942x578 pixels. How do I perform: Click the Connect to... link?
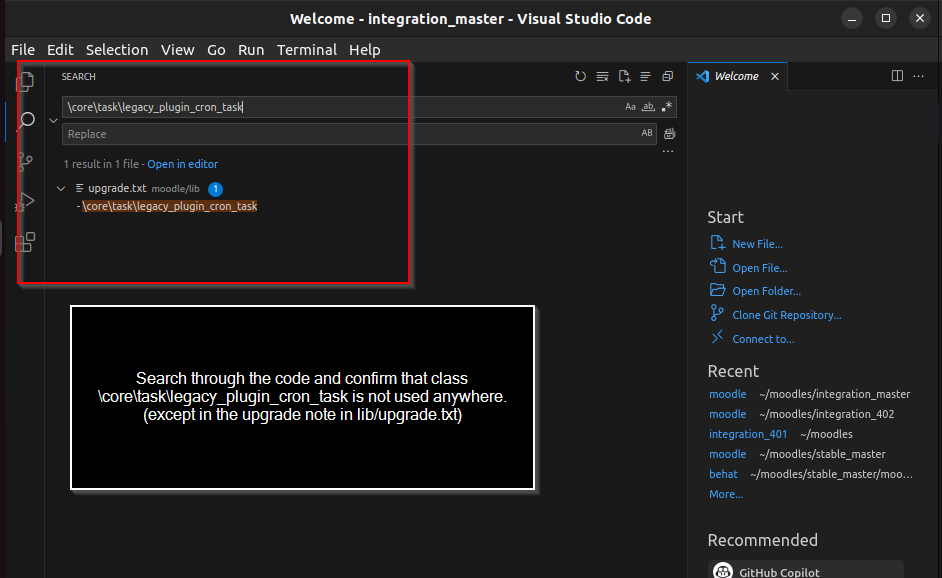pos(763,339)
